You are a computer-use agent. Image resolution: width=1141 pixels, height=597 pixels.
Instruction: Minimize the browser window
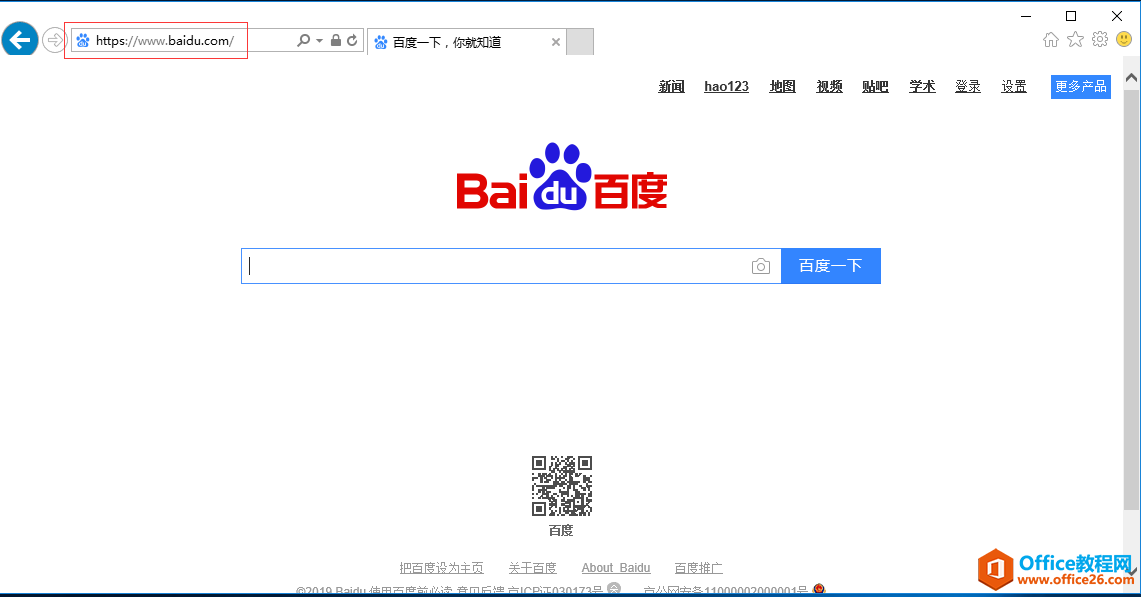(x=1026, y=16)
